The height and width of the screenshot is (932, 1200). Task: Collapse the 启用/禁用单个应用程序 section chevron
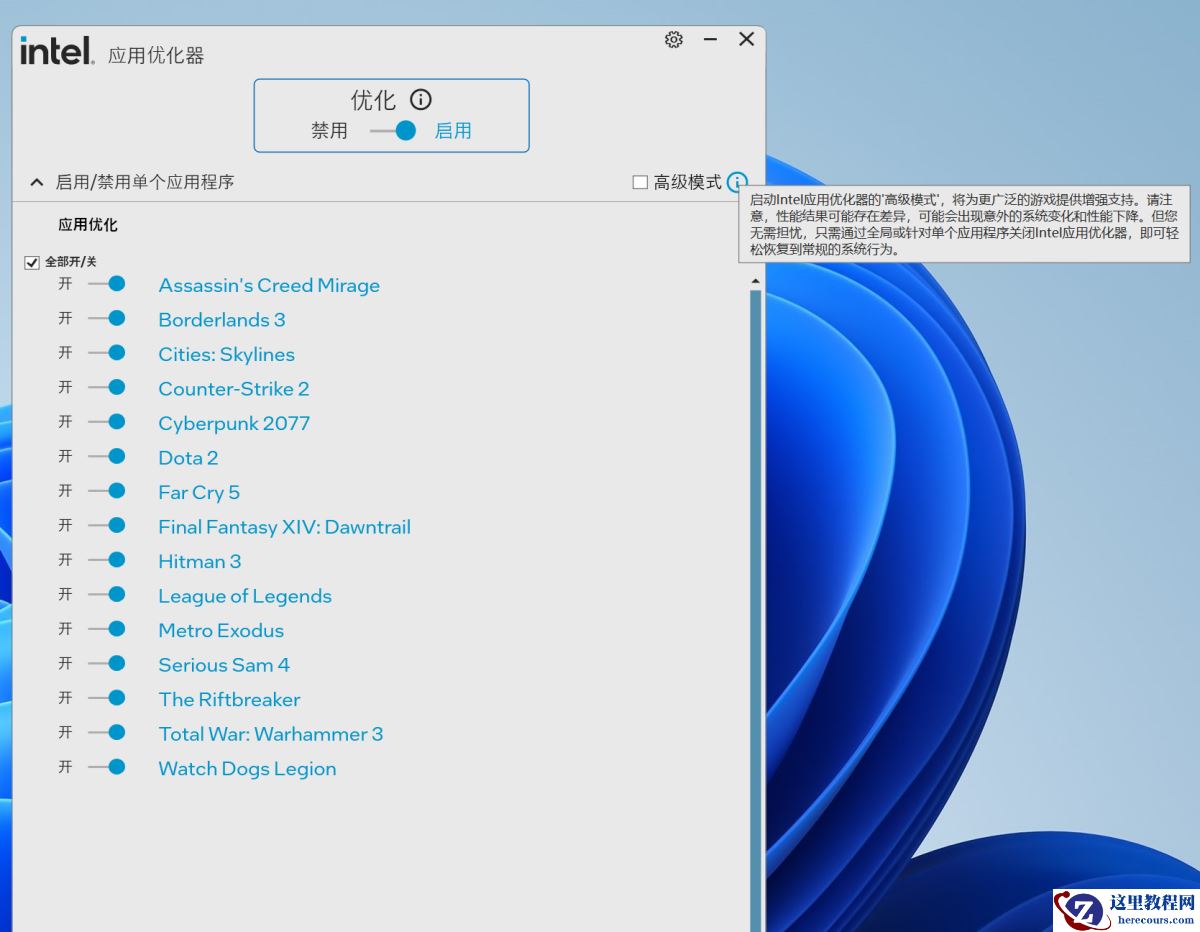36,182
